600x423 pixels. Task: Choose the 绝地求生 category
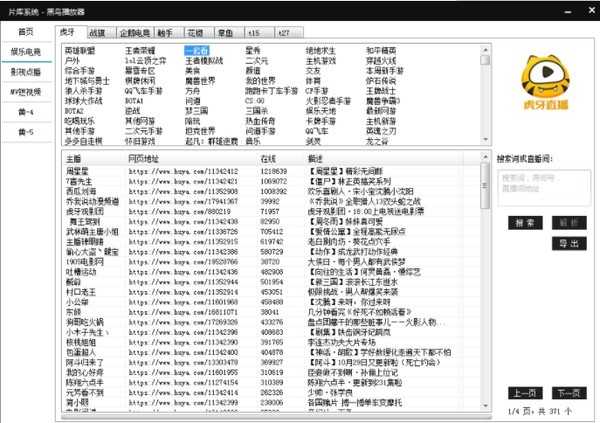click(321, 51)
